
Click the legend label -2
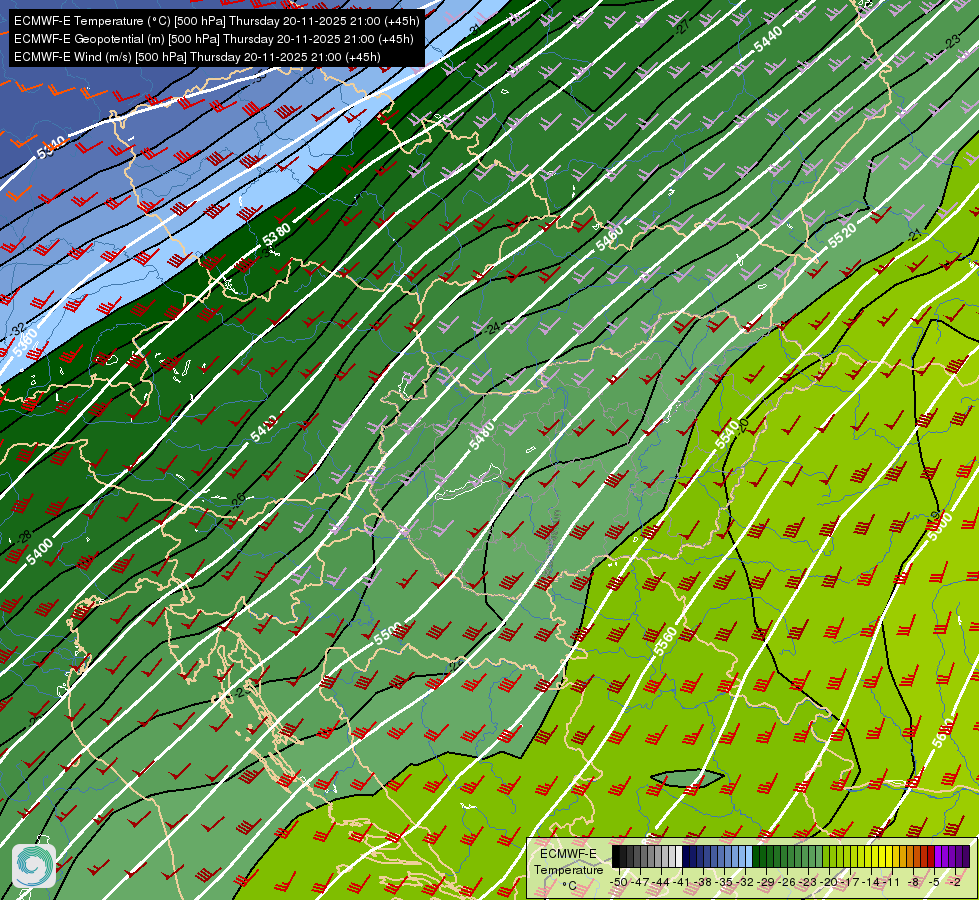point(955,882)
